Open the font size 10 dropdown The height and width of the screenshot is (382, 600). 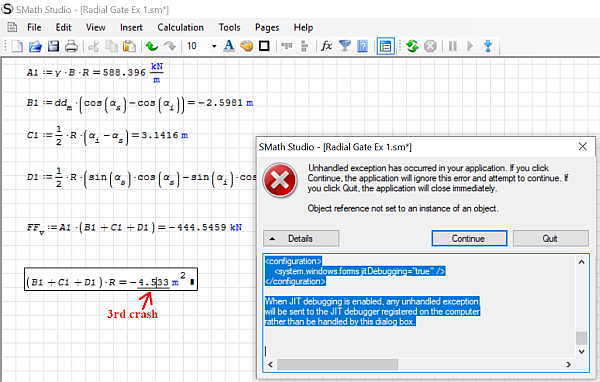pyautogui.click(x=214, y=46)
